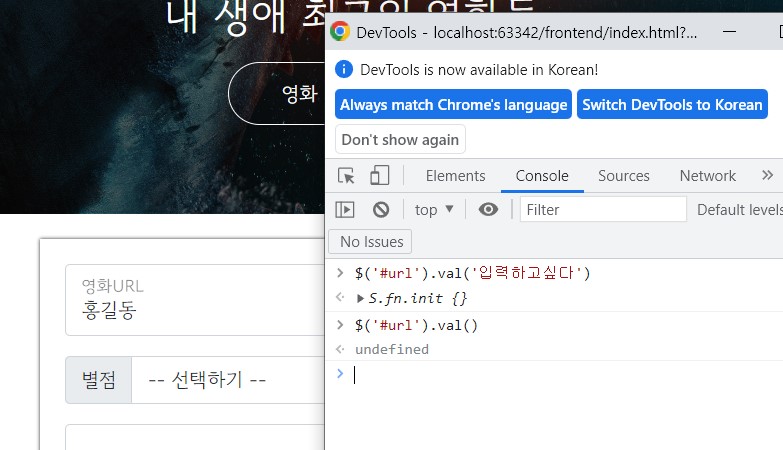Switch to the Elements tab

tap(455, 176)
